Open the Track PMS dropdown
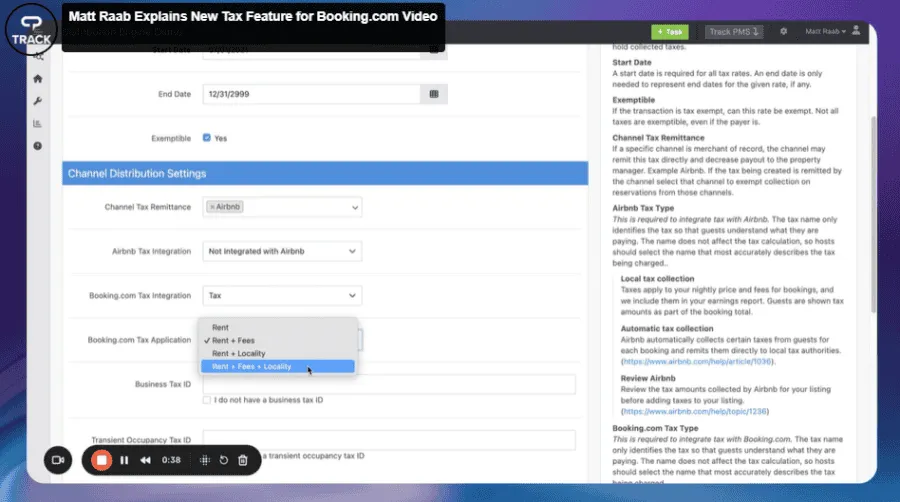The width and height of the screenshot is (900, 502). pos(734,32)
